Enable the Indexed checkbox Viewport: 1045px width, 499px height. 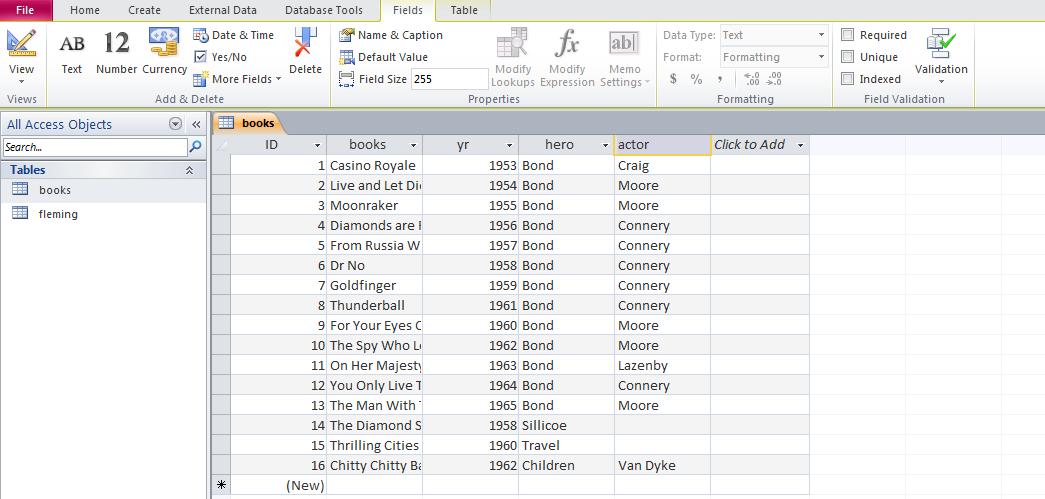pyautogui.click(x=847, y=79)
